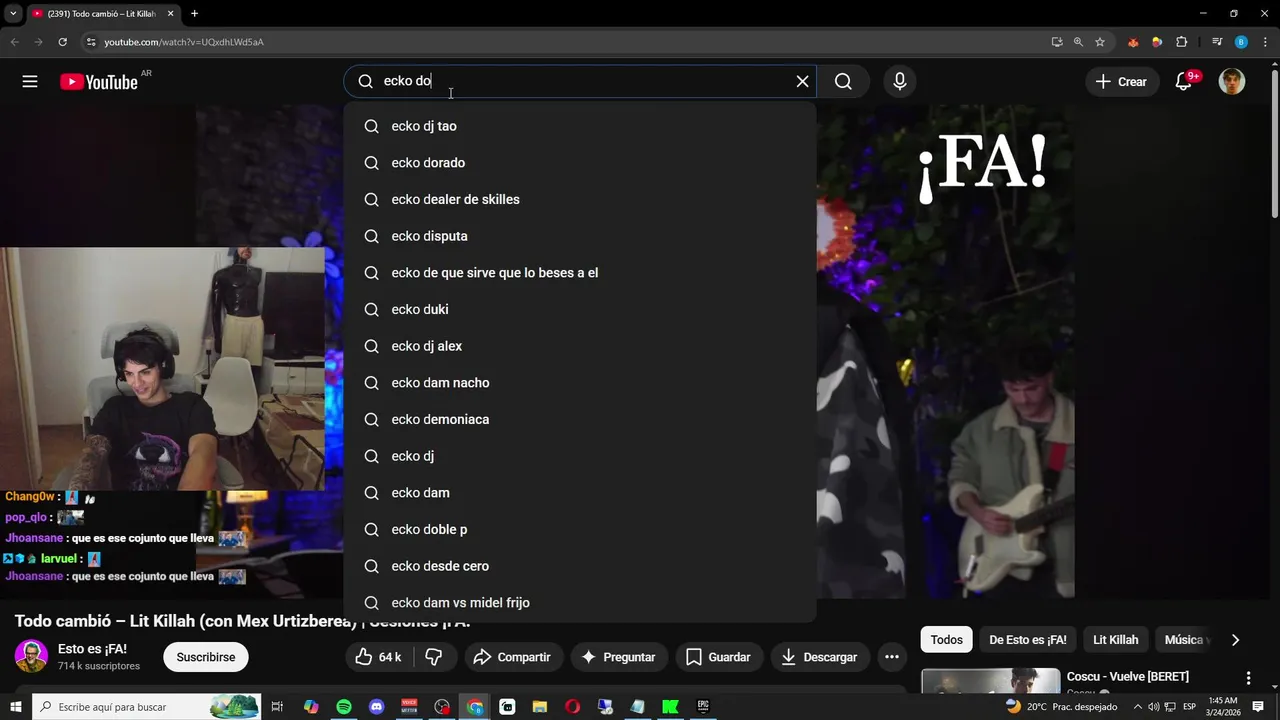
Task: Open Discord from the taskbar
Action: click(376, 707)
